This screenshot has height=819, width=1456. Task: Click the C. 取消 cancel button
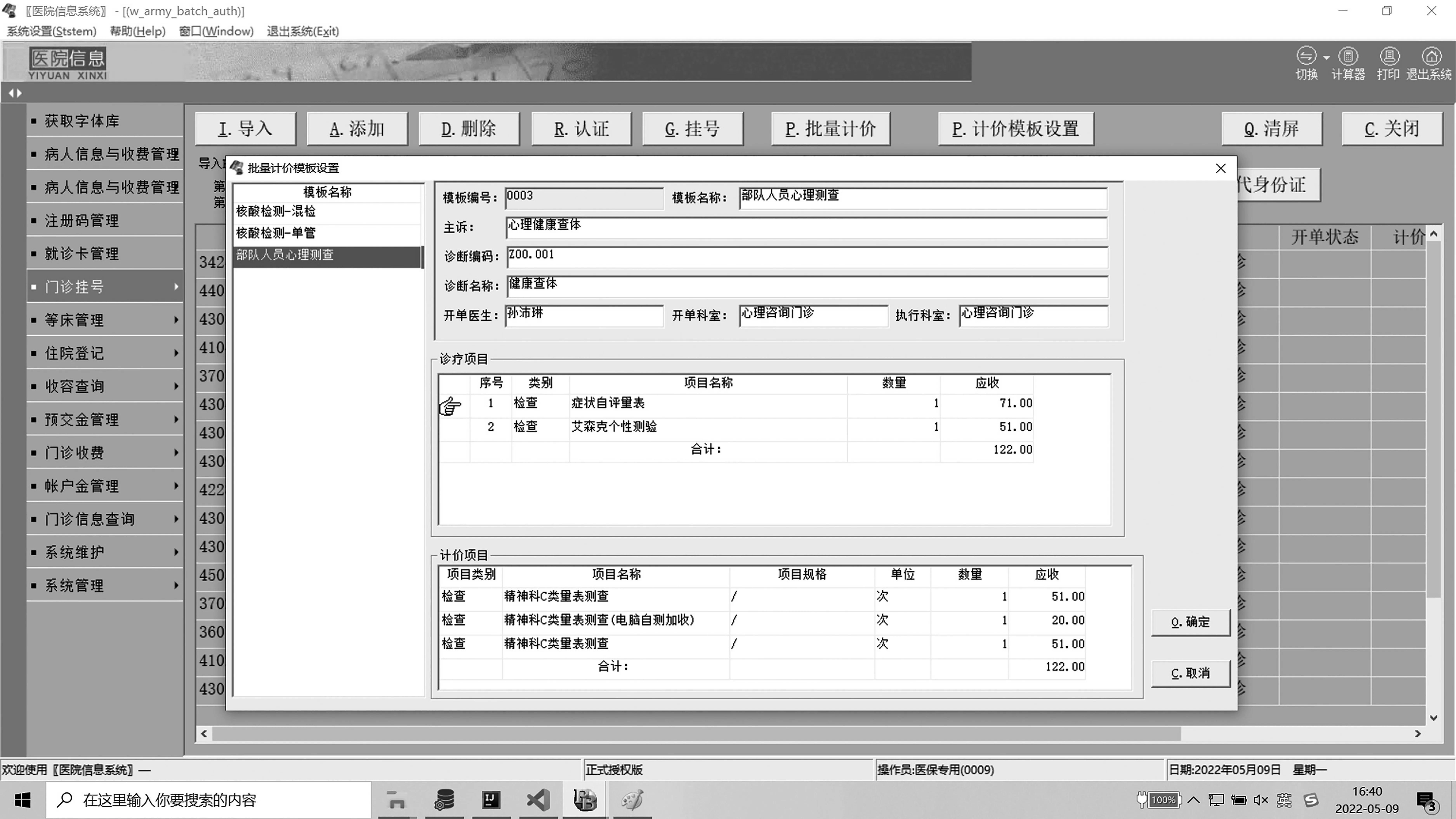(1191, 674)
